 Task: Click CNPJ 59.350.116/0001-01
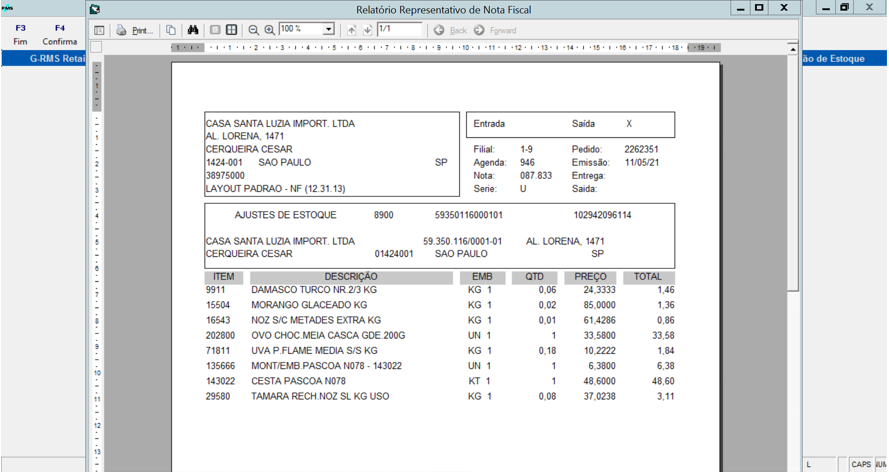tap(462, 241)
